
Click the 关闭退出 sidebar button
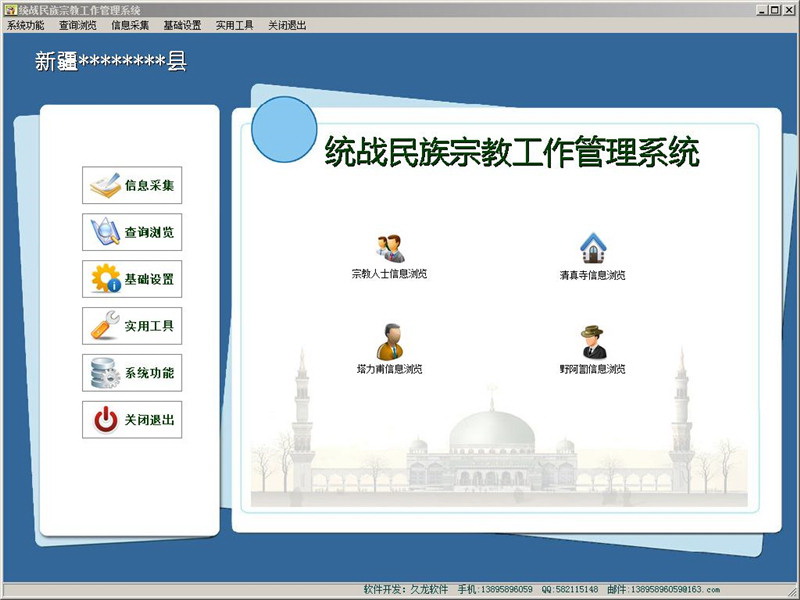point(132,420)
